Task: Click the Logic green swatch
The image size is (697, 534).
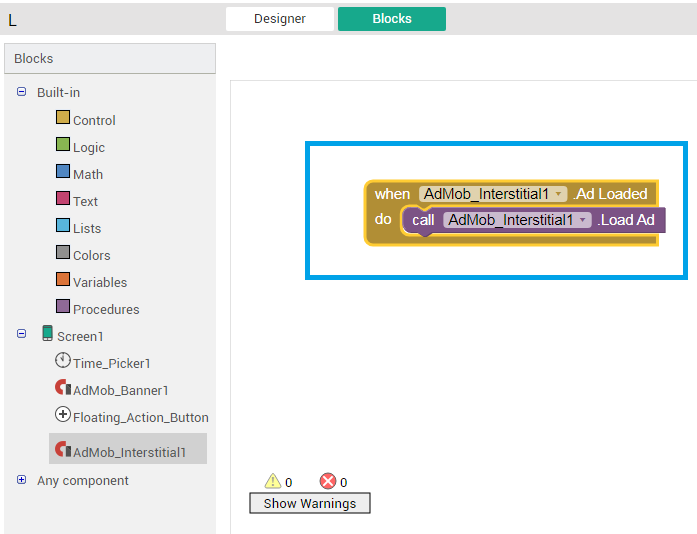Action: [63, 145]
